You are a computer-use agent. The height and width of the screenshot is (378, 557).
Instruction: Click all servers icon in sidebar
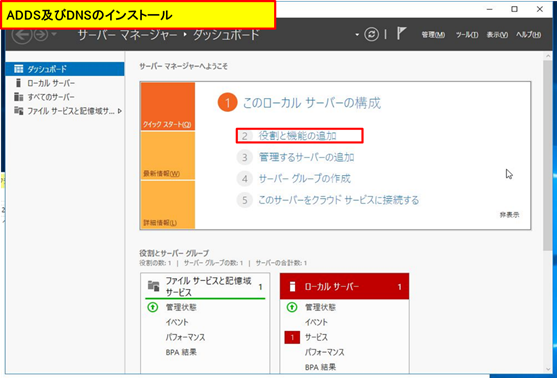[x=18, y=97]
